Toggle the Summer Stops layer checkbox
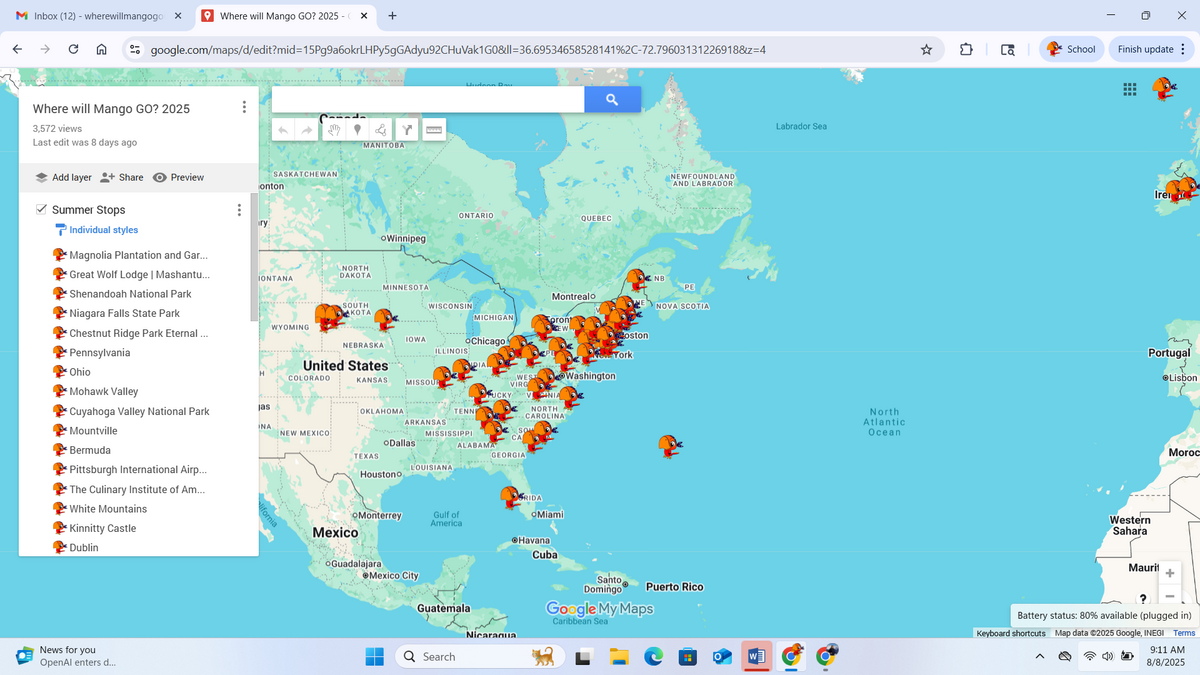Screen dimensions: 1200x675 tap(40, 209)
